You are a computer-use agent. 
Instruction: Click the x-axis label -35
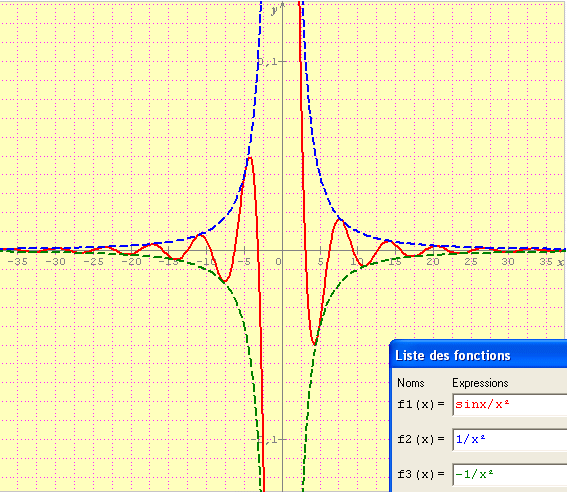pyautogui.click(x=18, y=262)
